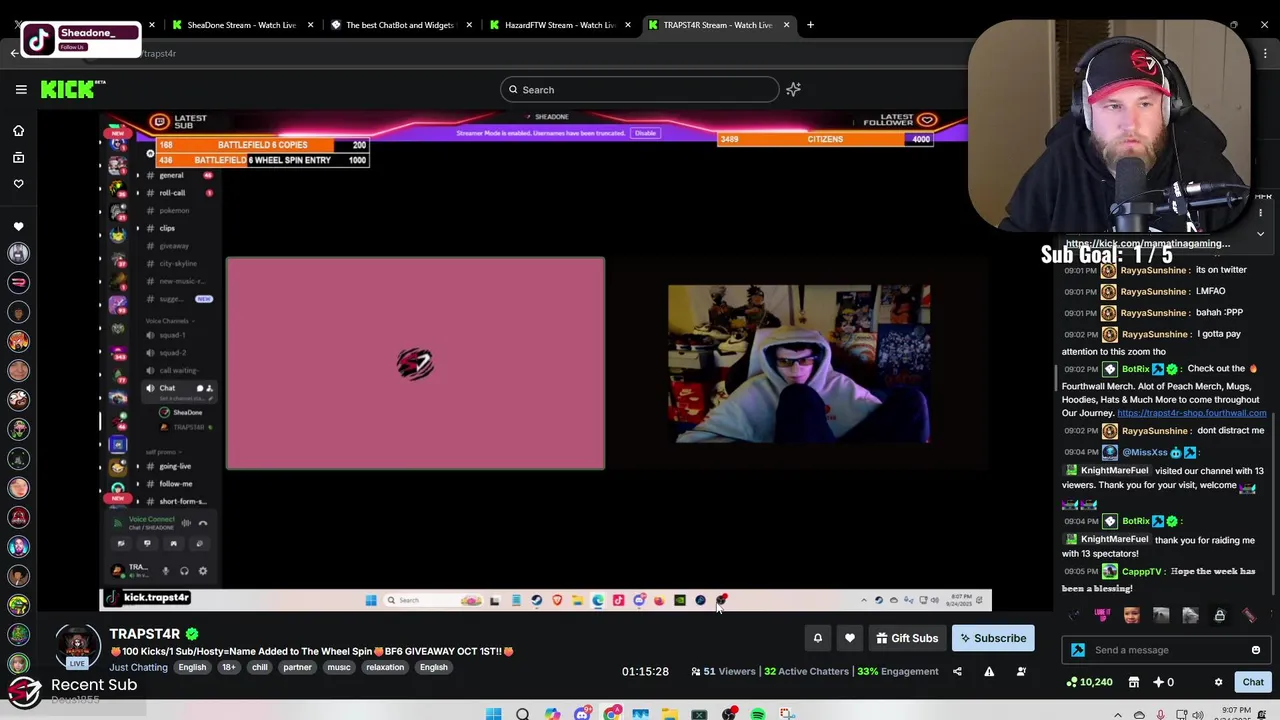Click the chat identity badge icon in the message box
Image resolution: width=1280 pixels, height=720 pixels.
[x=1078, y=650]
